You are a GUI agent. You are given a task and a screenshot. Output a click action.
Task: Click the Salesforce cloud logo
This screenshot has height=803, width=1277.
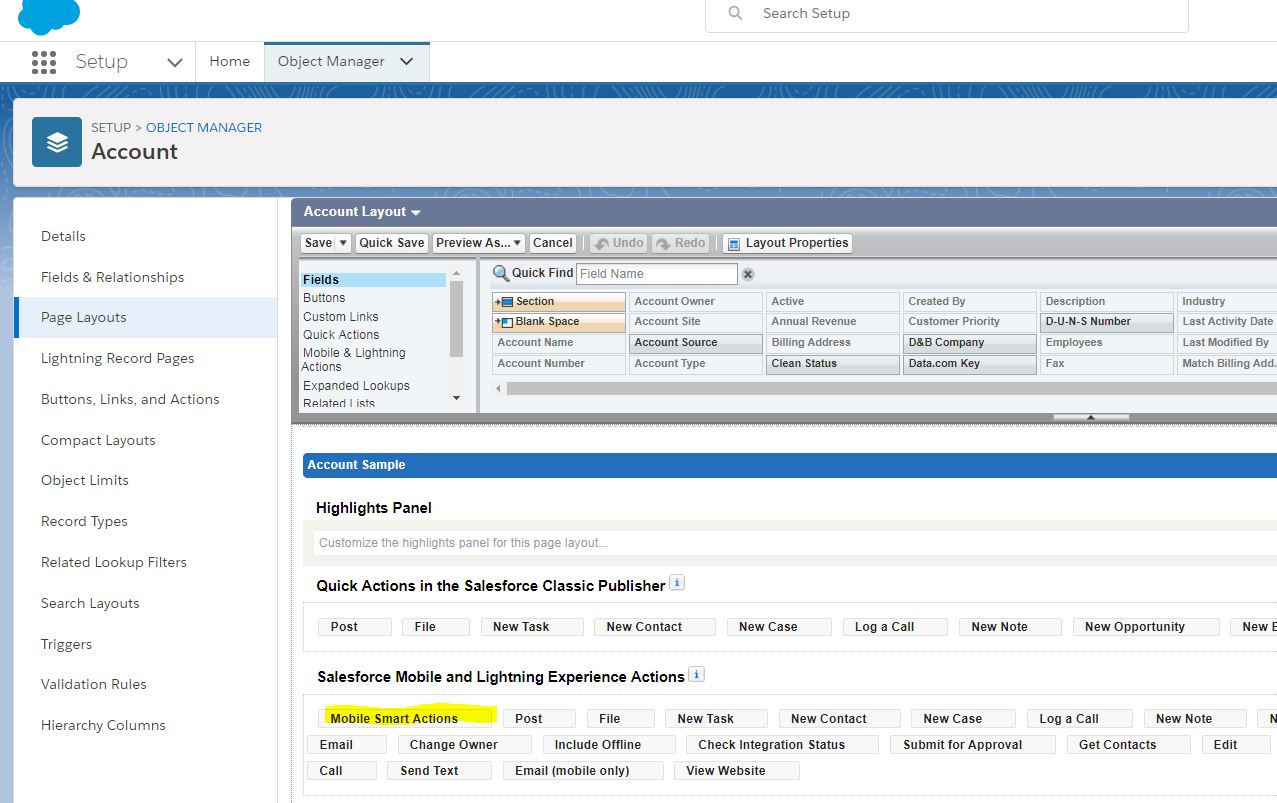(x=49, y=14)
